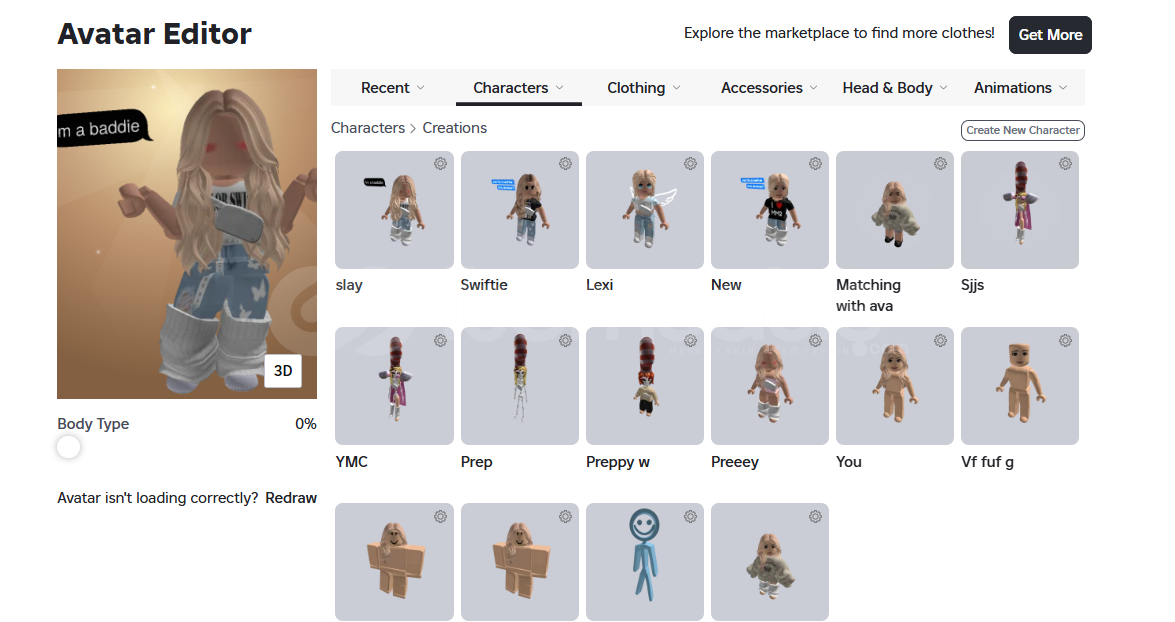1175x622 pixels.
Task: Click the Get More button
Action: (1050, 35)
